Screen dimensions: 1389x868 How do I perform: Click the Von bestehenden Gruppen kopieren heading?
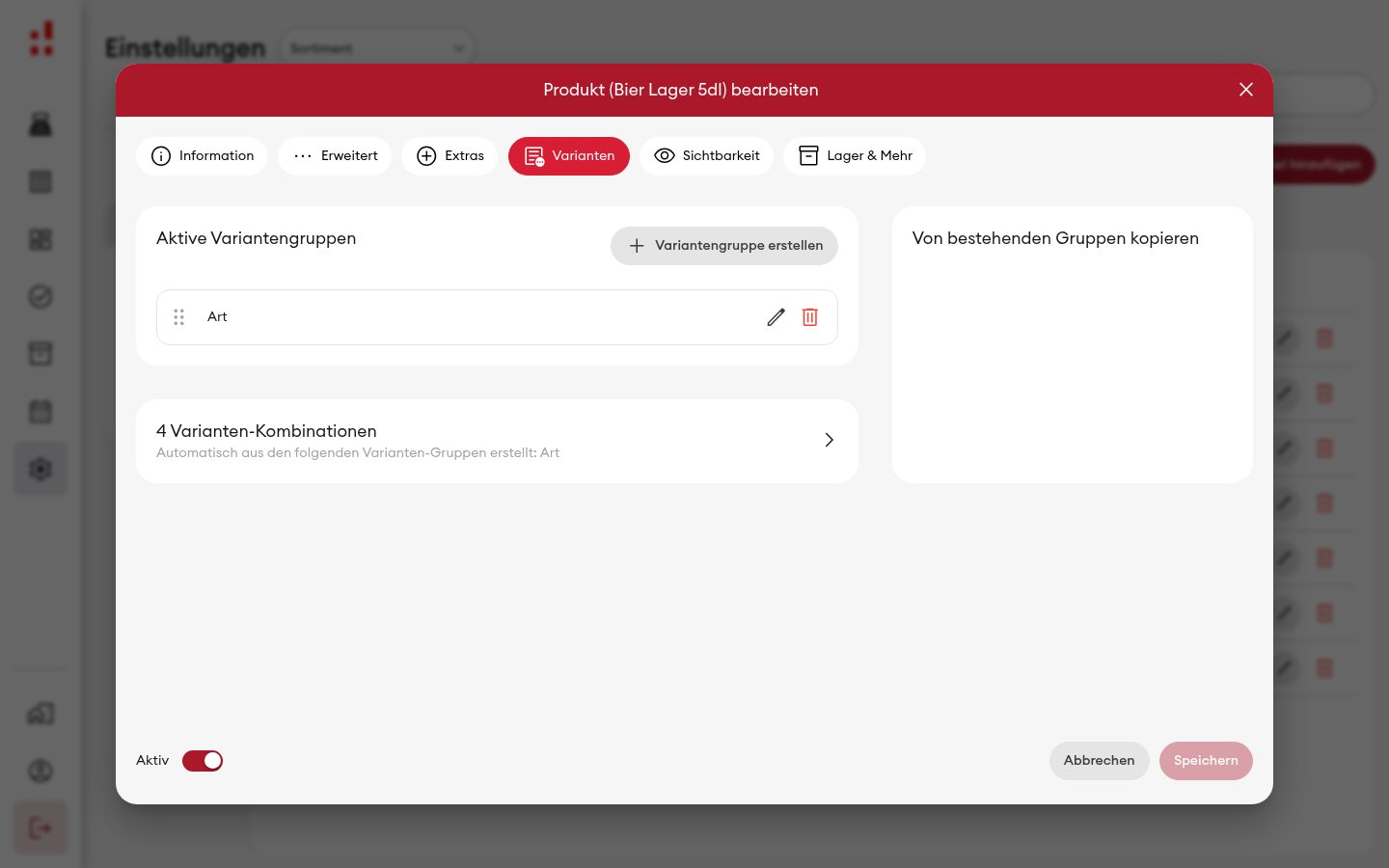pos(1055,238)
